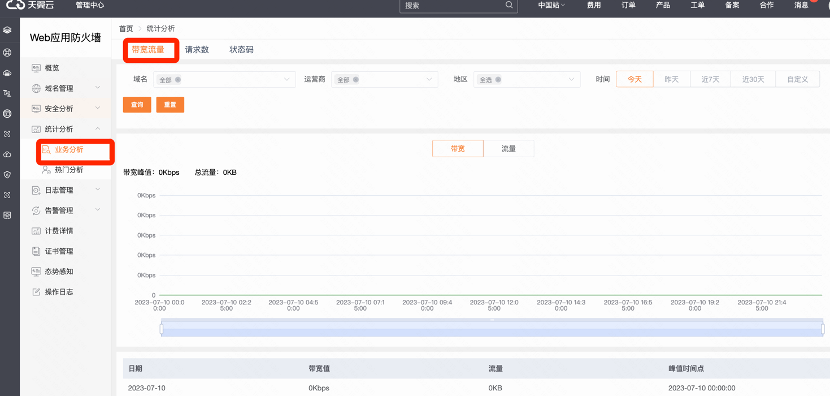This screenshot has height=396, width=830.
Task: Click the orange 查询 button
Action: [x=137, y=105]
